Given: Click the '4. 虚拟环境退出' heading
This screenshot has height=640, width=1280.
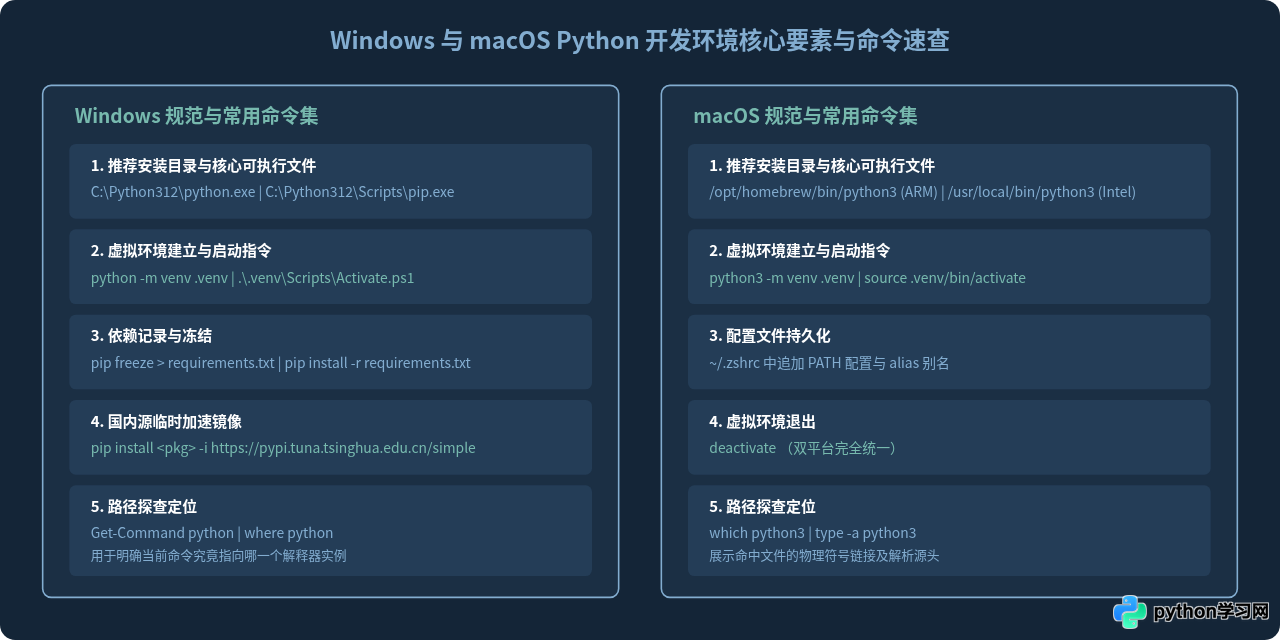Looking at the screenshot, I should [x=762, y=422].
